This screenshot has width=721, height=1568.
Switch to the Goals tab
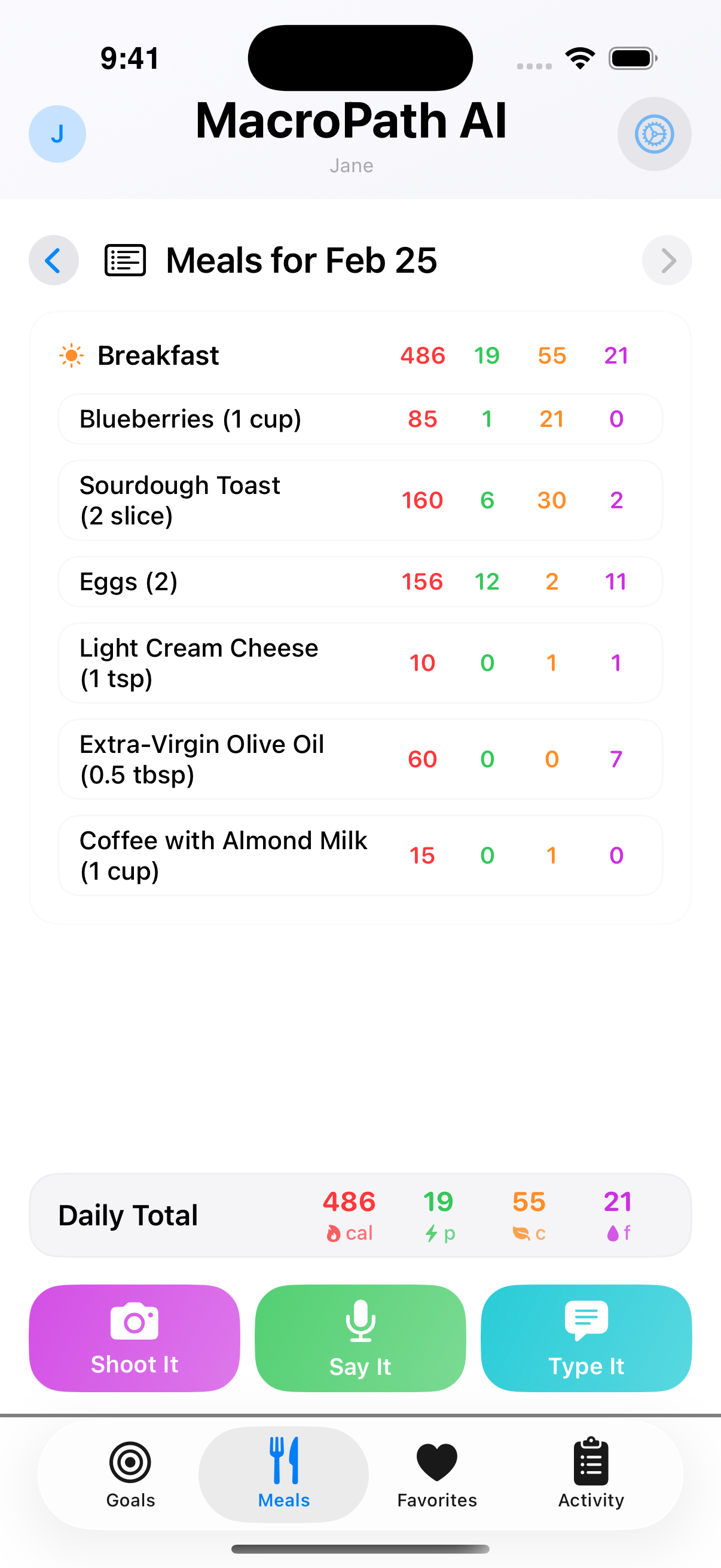pyautogui.click(x=130, y=1474)
